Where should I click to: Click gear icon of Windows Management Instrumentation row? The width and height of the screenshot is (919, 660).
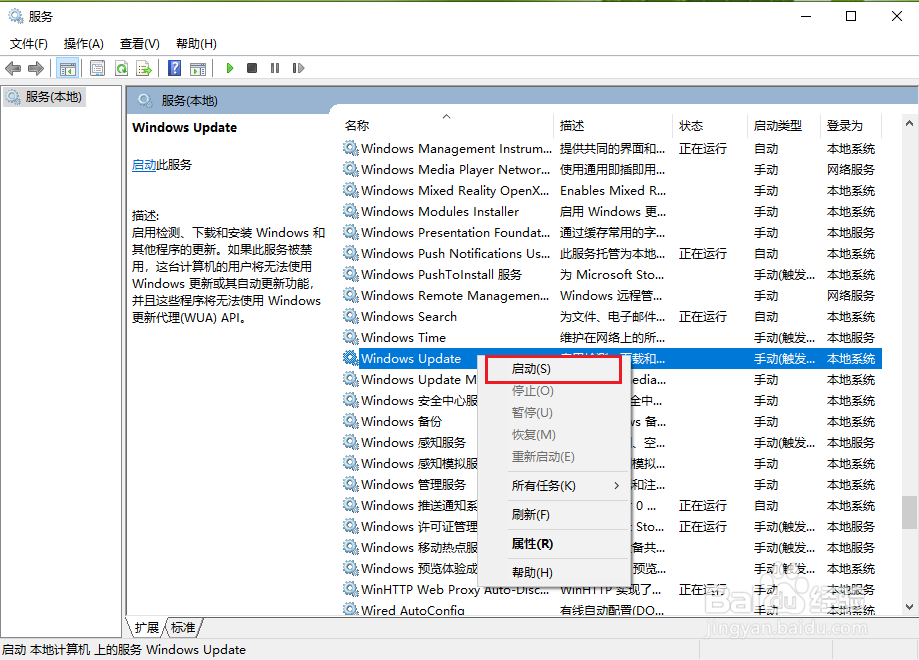[350, 148]
